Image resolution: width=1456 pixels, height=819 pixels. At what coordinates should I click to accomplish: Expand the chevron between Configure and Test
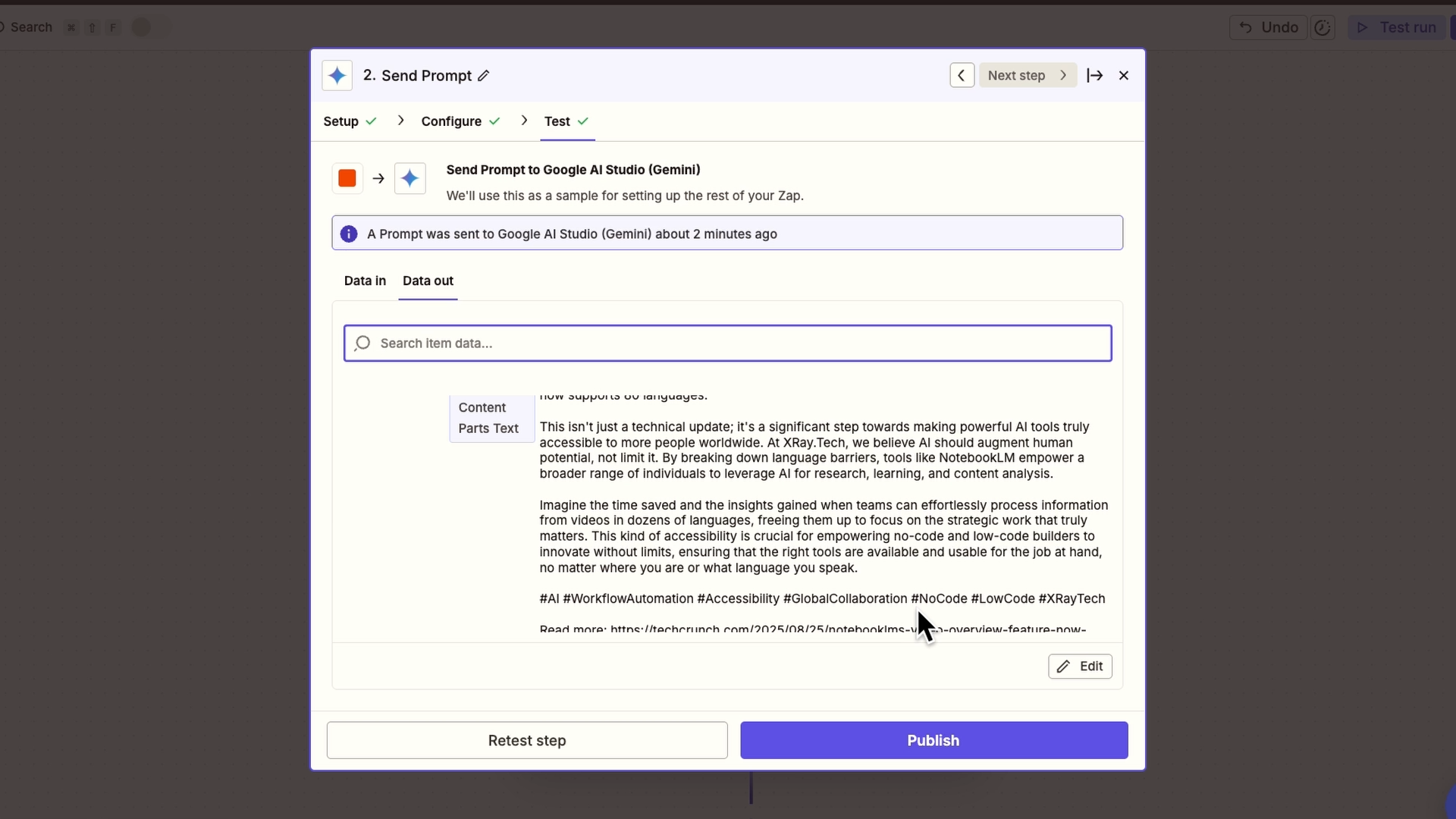[525, 121]
